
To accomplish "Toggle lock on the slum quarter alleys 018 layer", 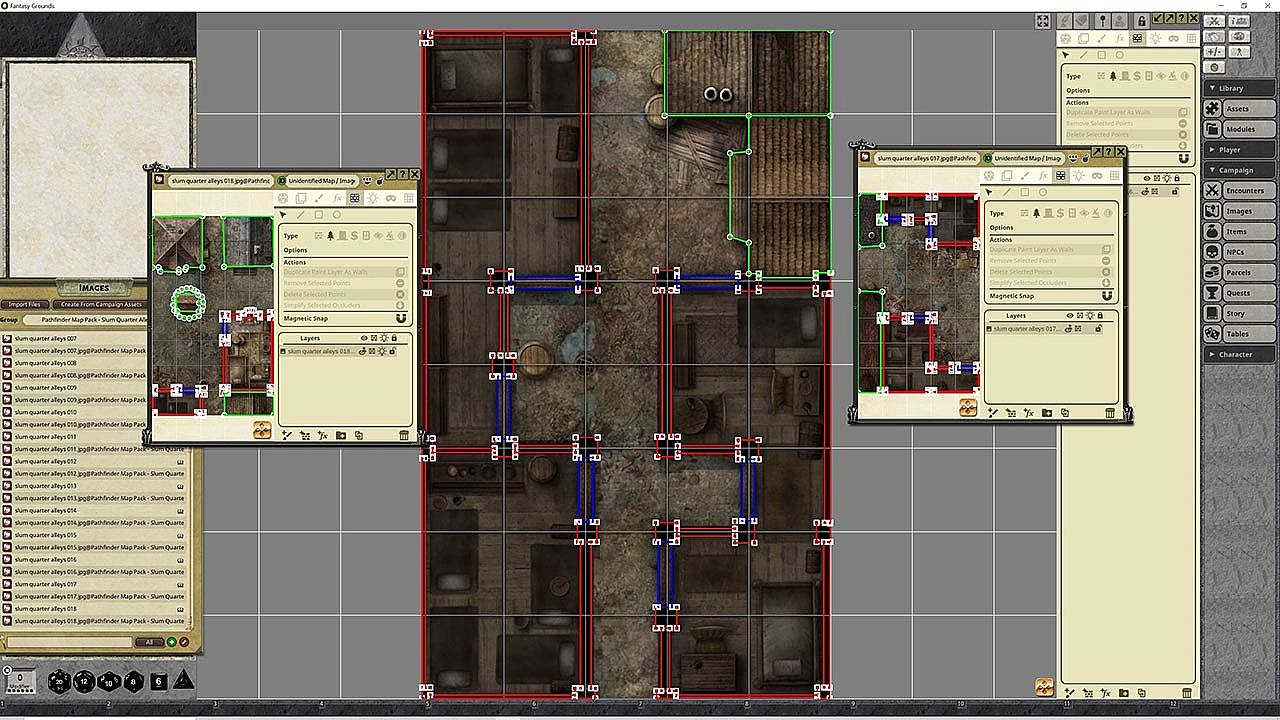I will tap(392, 351).
